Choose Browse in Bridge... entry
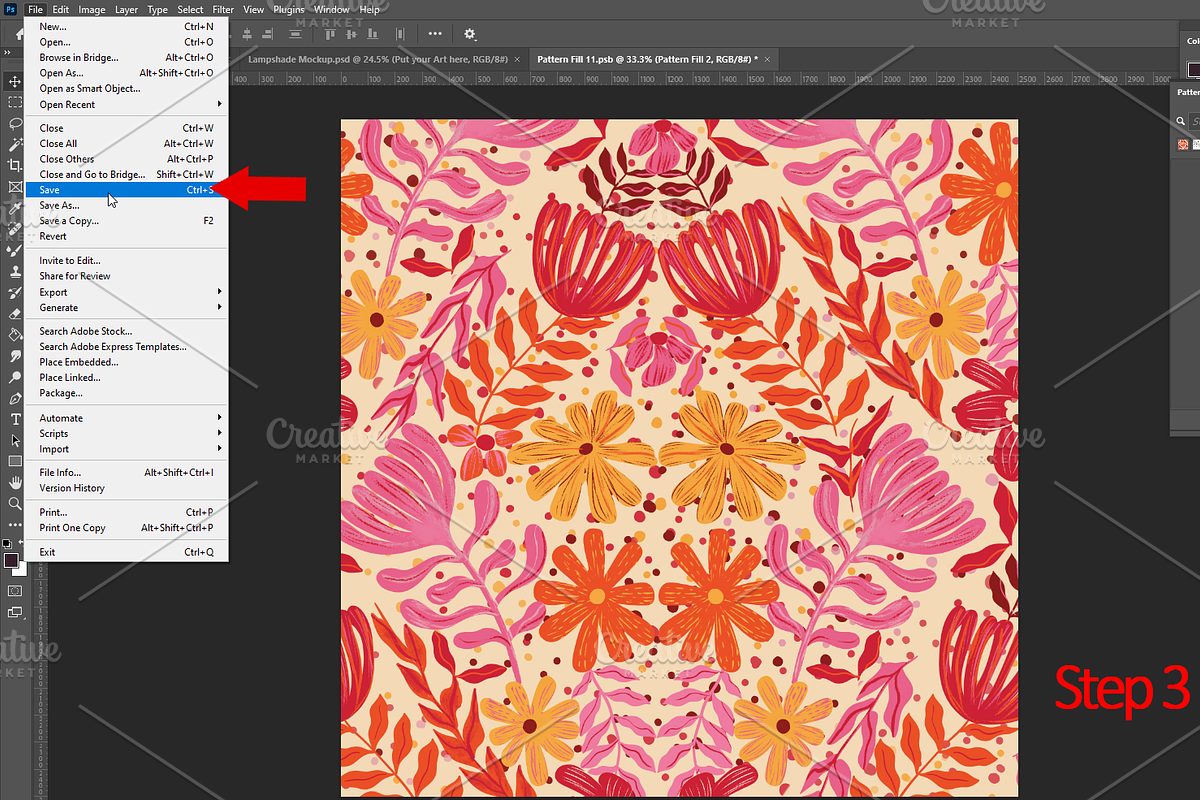Screen dimensions: 1200x800 point(126,58)
